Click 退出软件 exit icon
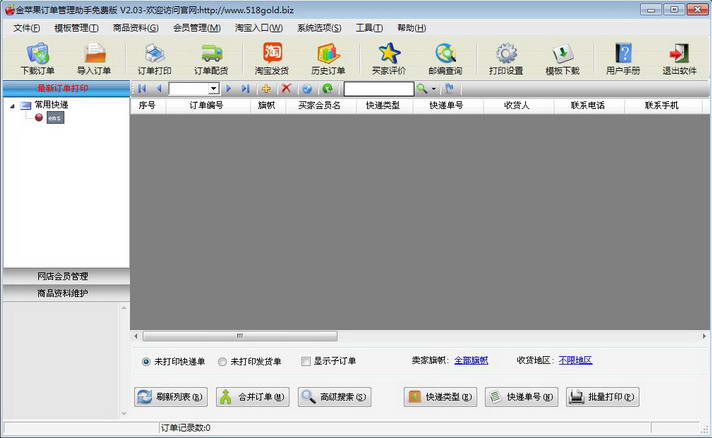The height and width of the screenshot is (438, 712). pos(679,59)
